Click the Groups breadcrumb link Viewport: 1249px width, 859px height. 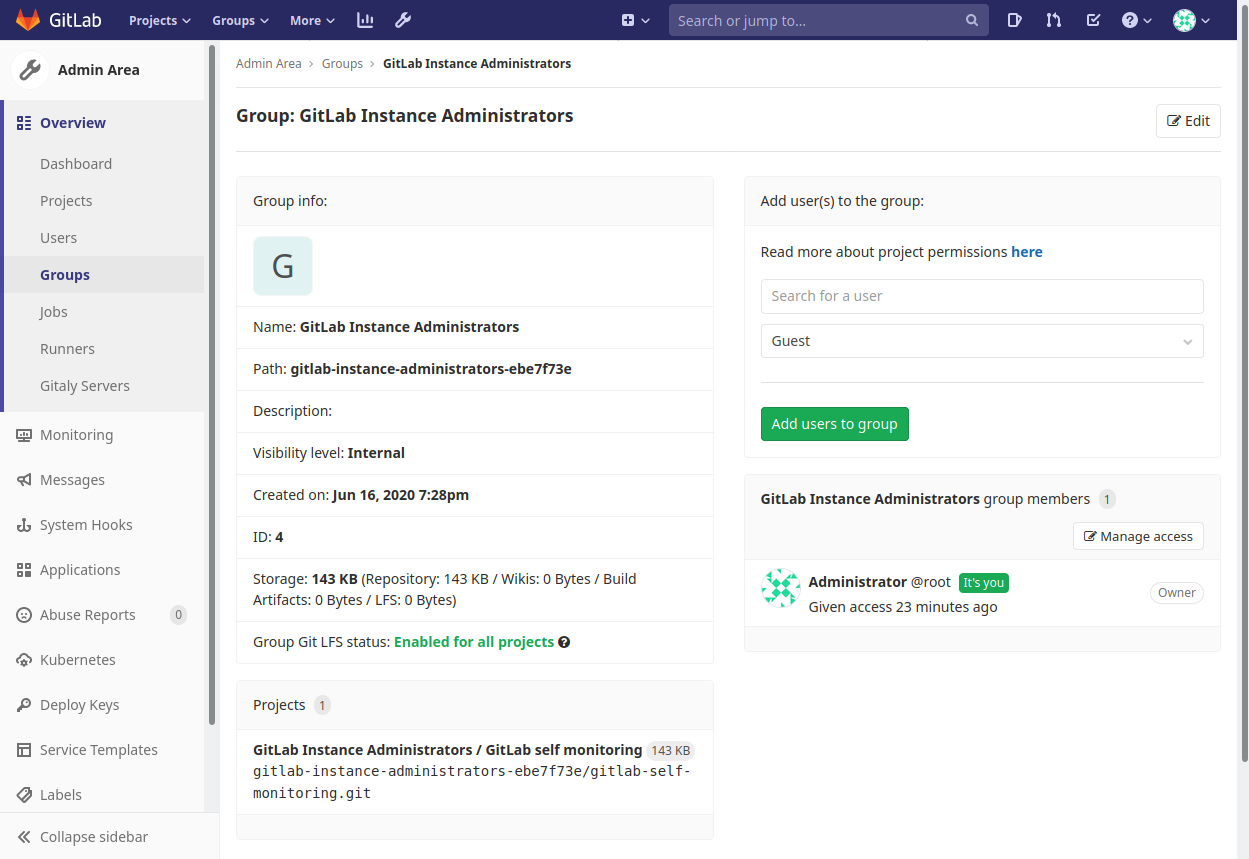342,63
